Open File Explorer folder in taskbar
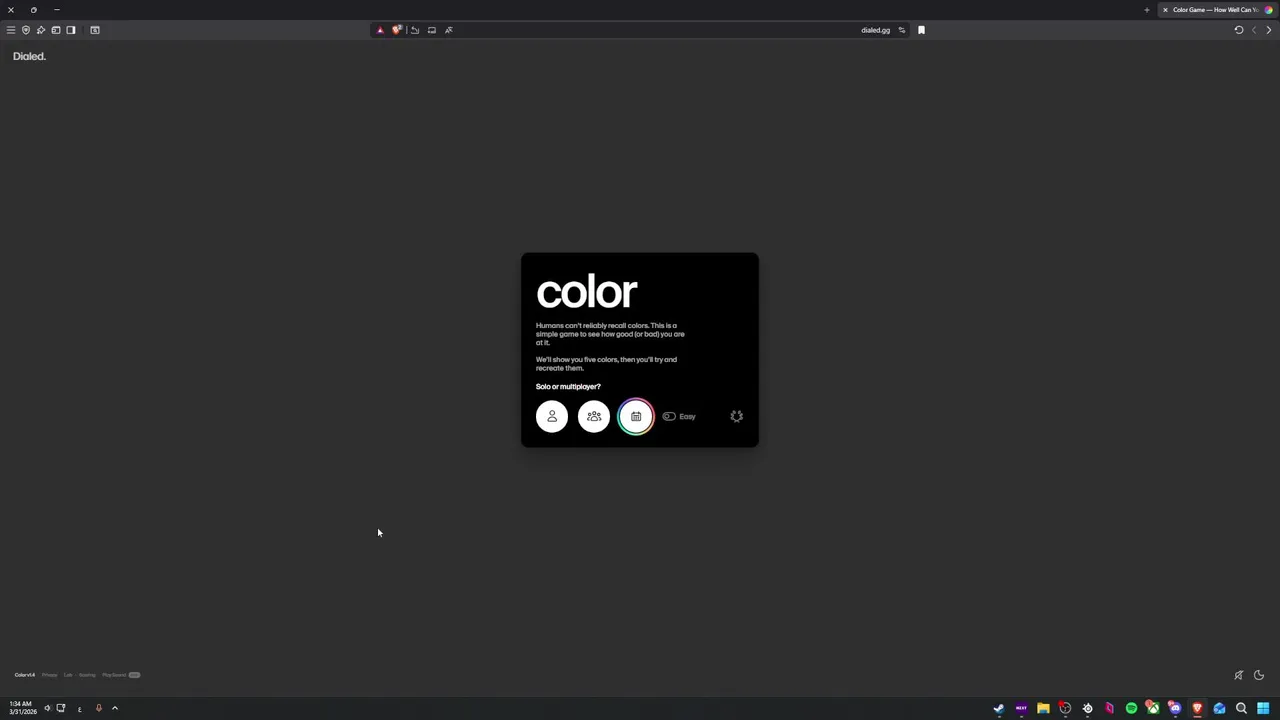 1043,708
